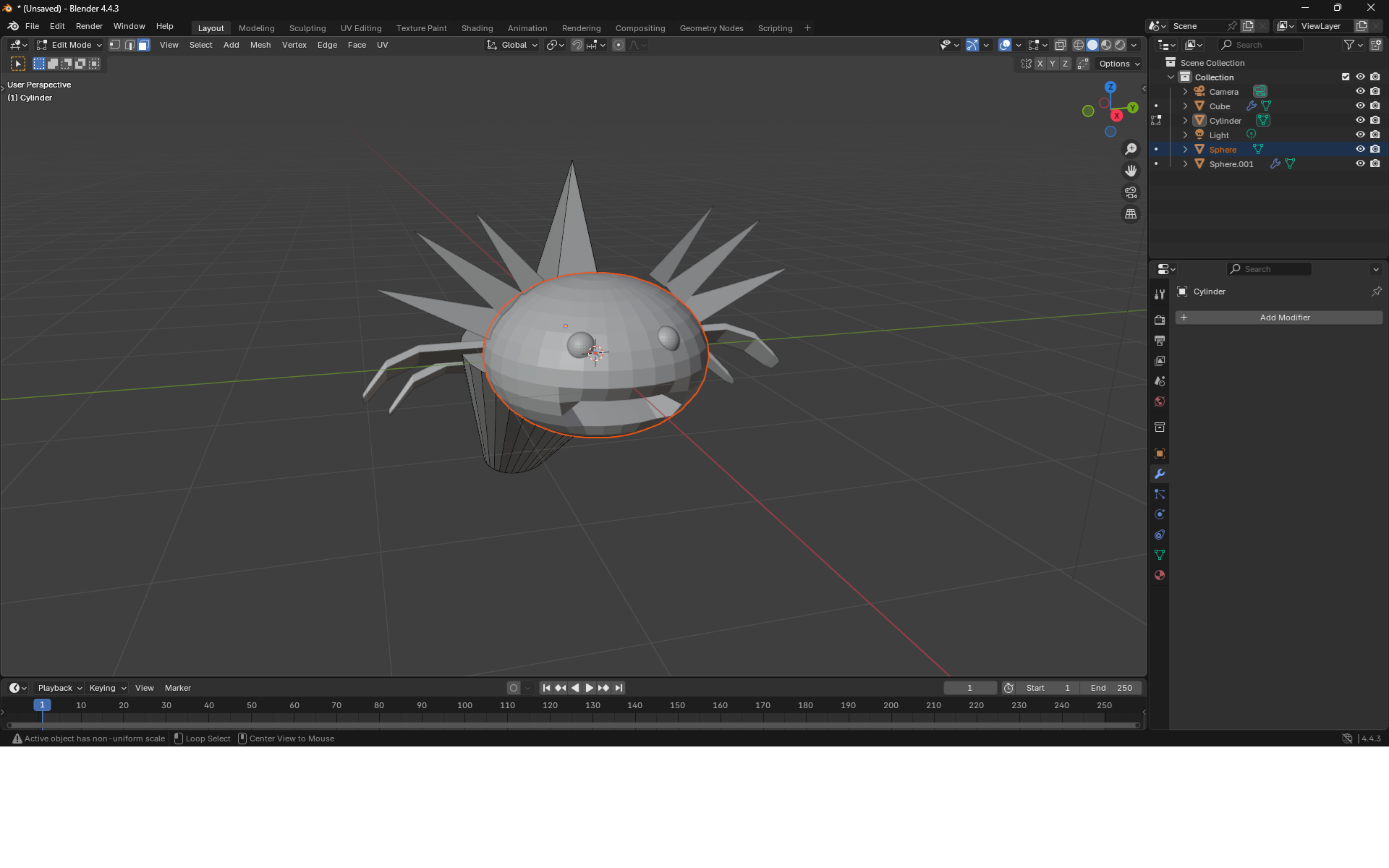Open the Tool properties tab
The image size is (1389, 868).
pos(1160,294)
